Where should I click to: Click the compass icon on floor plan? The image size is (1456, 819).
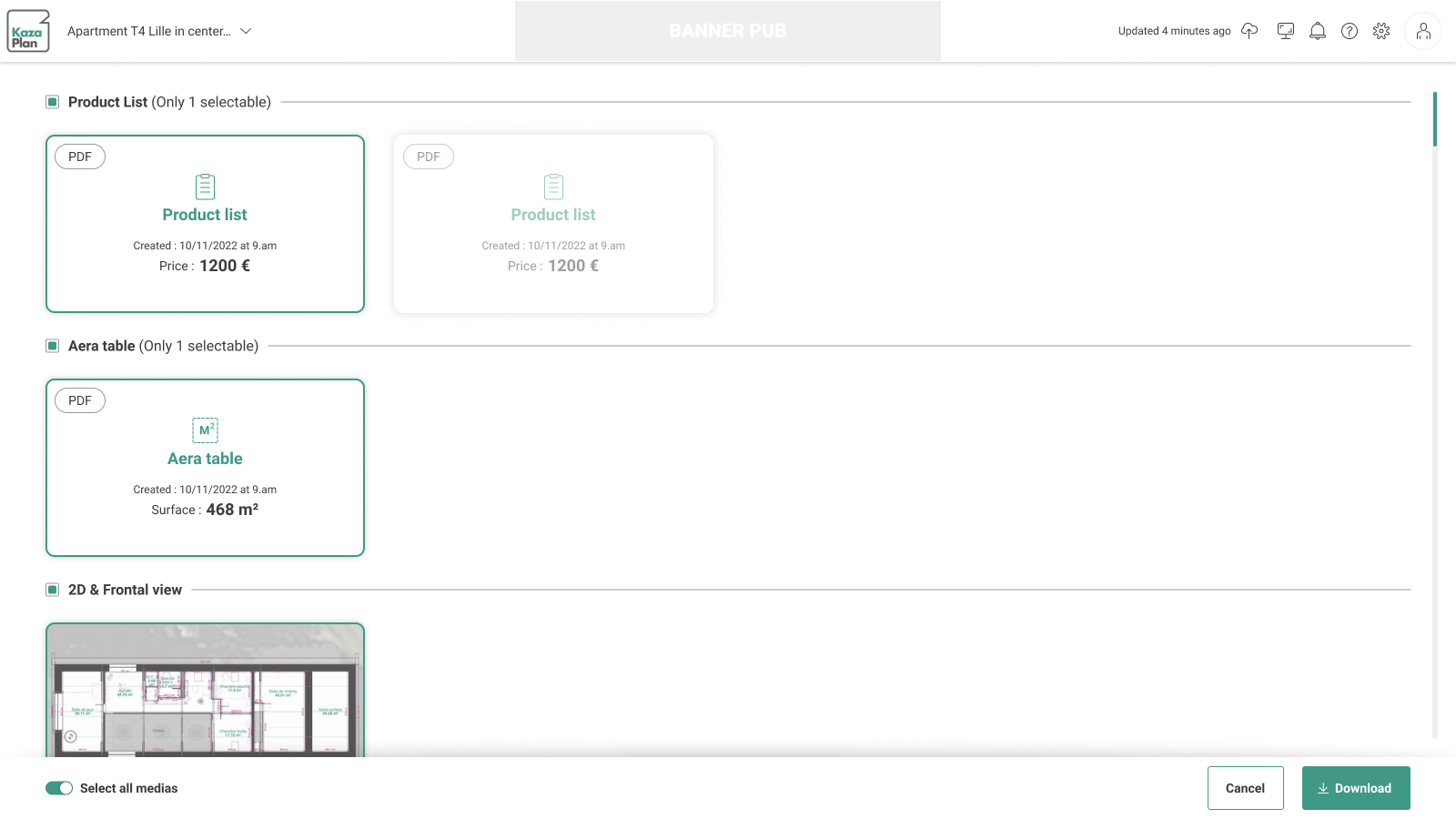(70, 736)
